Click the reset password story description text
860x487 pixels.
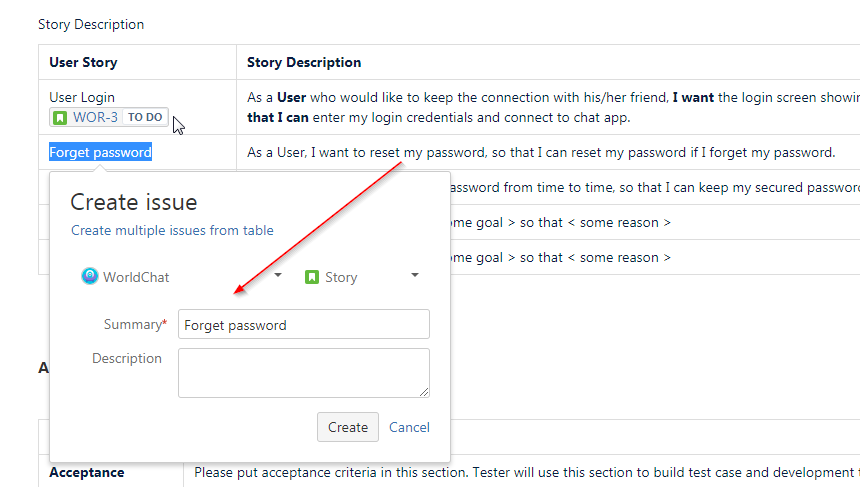click(540, 152)
